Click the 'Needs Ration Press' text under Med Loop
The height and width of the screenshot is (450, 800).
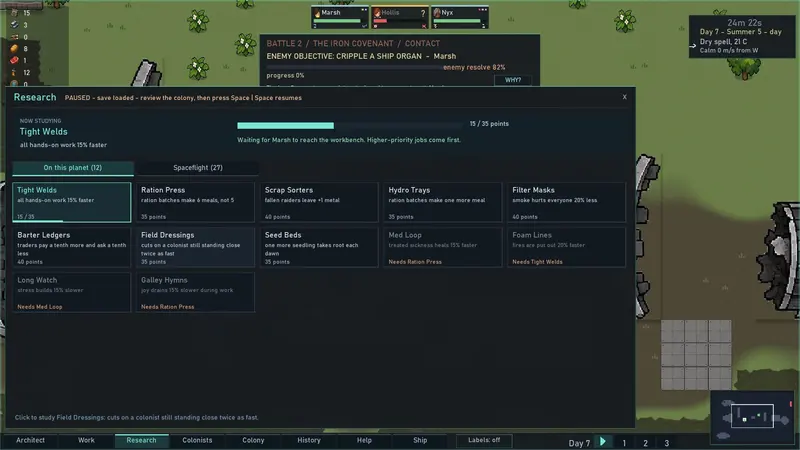[415, 262]
